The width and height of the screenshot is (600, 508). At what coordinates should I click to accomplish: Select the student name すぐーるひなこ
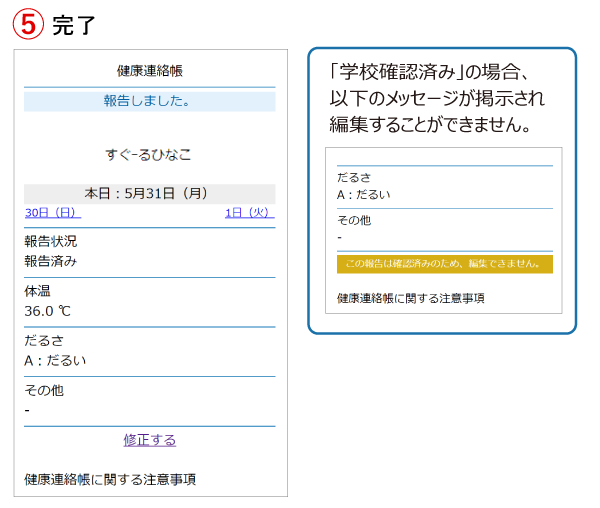[x=148, y=155]
